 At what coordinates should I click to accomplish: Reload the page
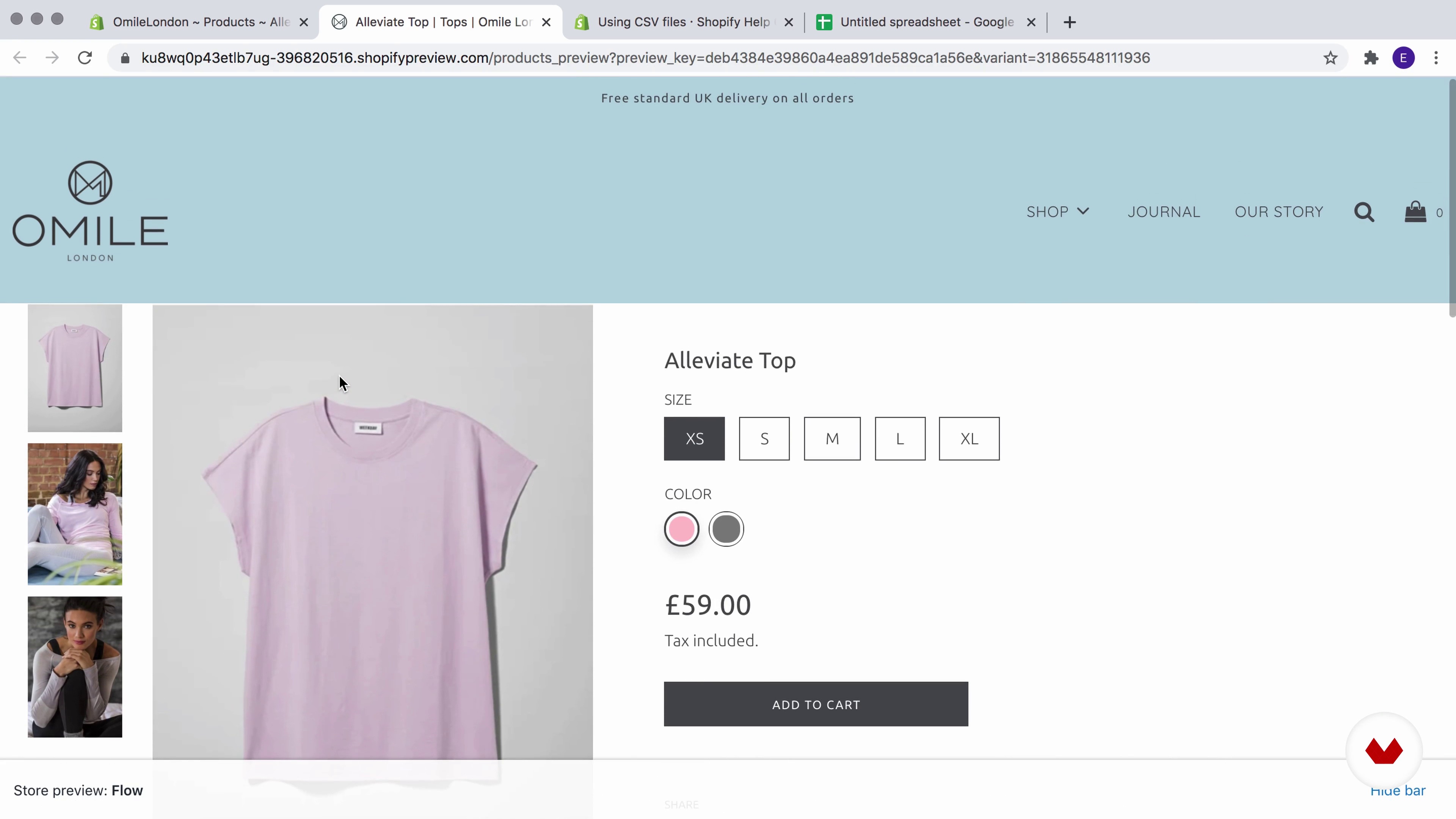85,58
